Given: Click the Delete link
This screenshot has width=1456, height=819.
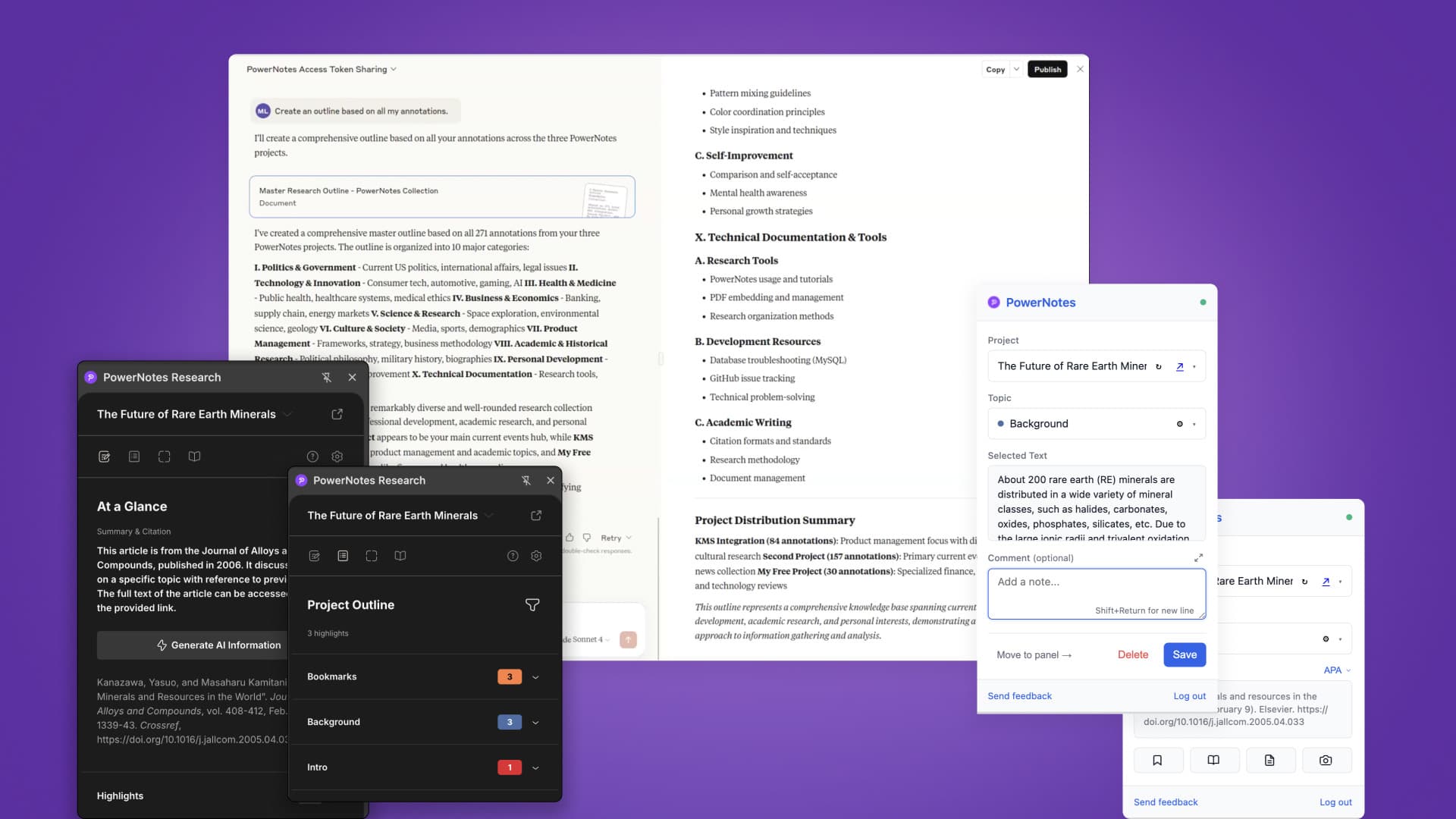Looking at the screenshot, I should click(1133, 654).
